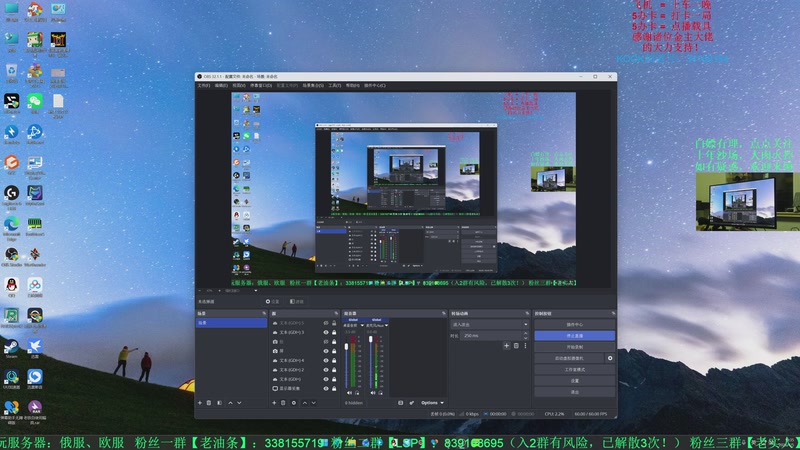Open mixer Options dropdown
The height and width of the screenshot is (450, 800).
(x=432, y=403)
